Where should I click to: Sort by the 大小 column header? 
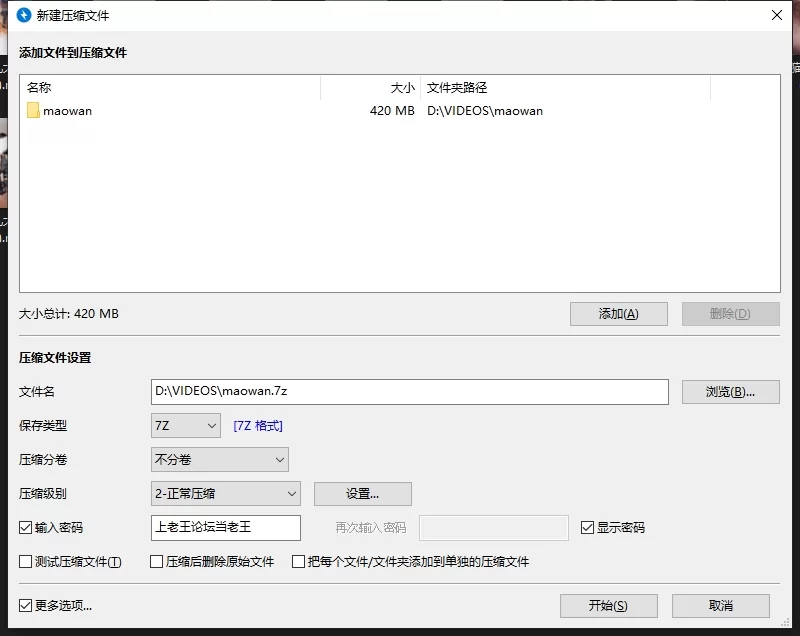[370, 88]
